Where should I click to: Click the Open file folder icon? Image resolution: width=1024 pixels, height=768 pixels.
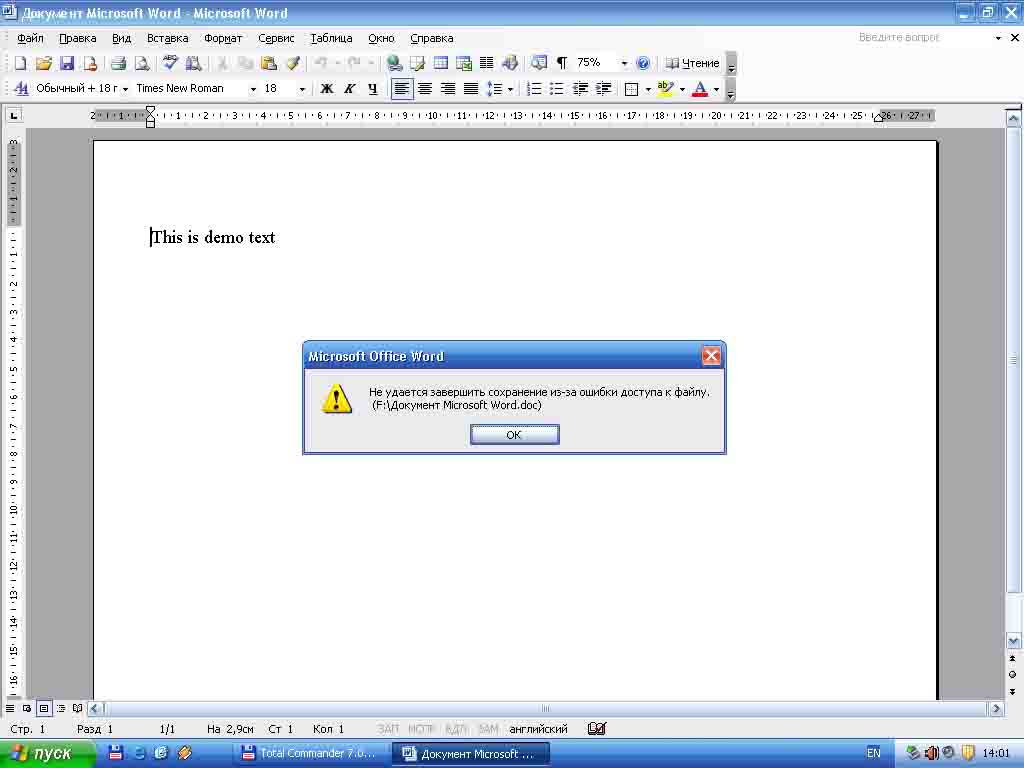coord(44,63)
